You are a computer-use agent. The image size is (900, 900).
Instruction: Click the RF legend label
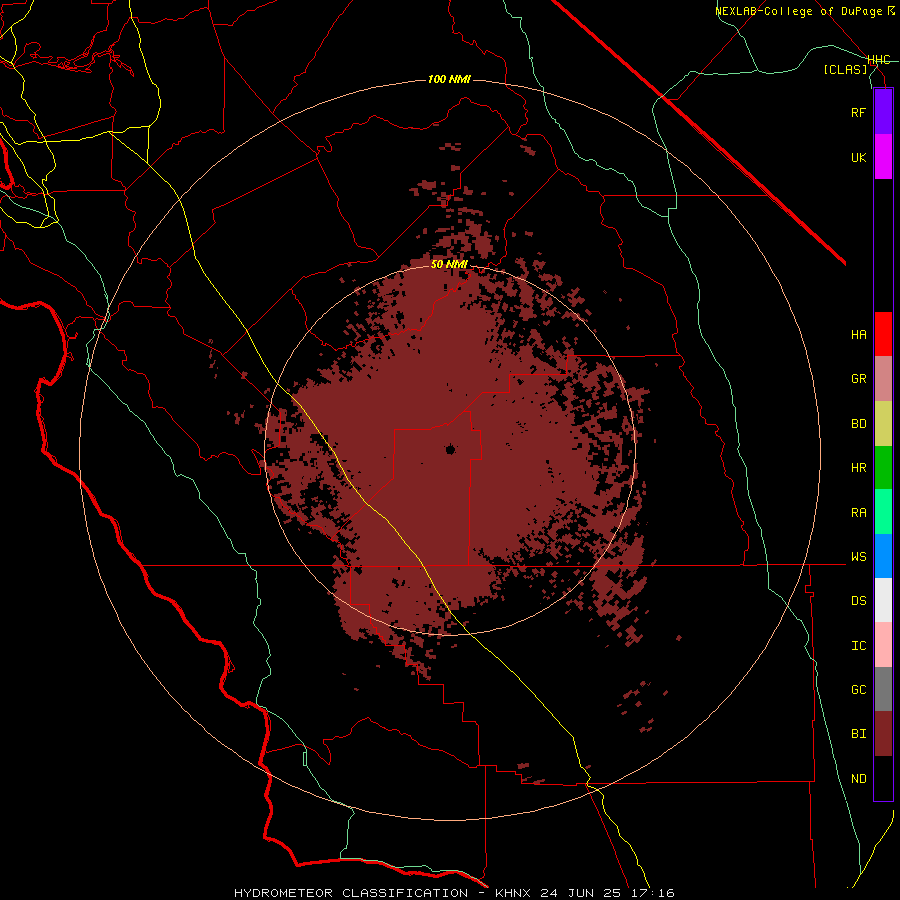point(858,112)
